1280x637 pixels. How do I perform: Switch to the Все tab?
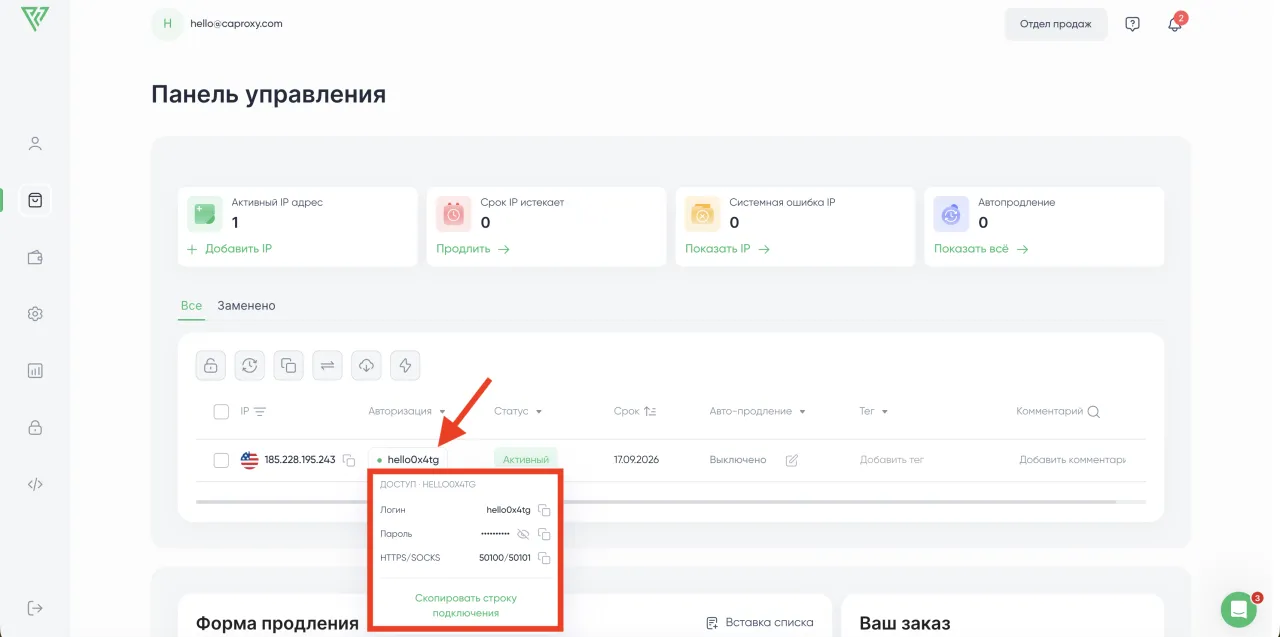click(191, 305)
